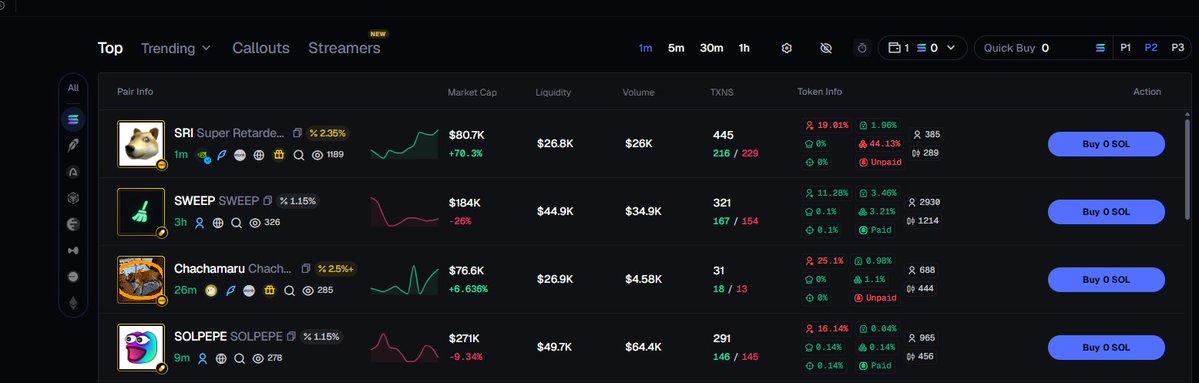Switch timeframe to 5m
The width and height of the screenshot is (1199, 383).
coord(676,48)
